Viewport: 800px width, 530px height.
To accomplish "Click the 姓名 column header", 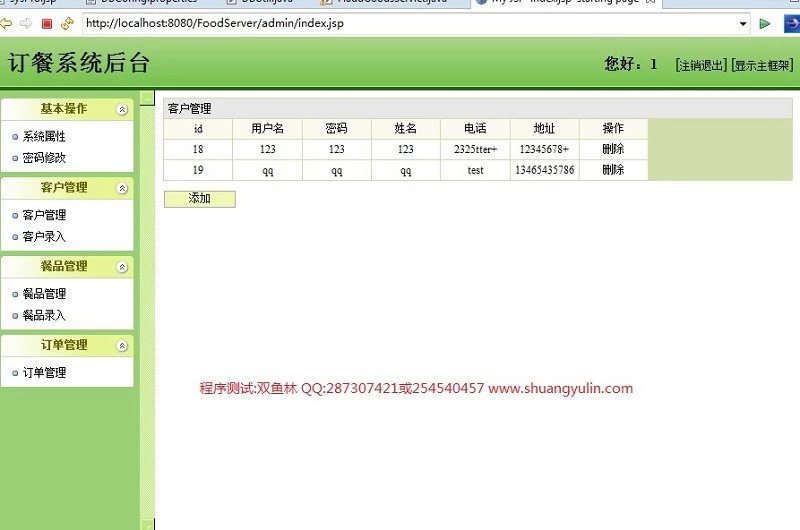I will tap(406, 129).
